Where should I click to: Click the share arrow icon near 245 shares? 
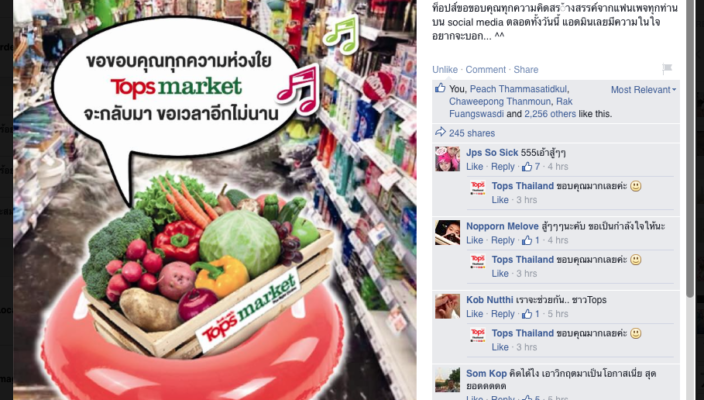(x=440, y=132)
